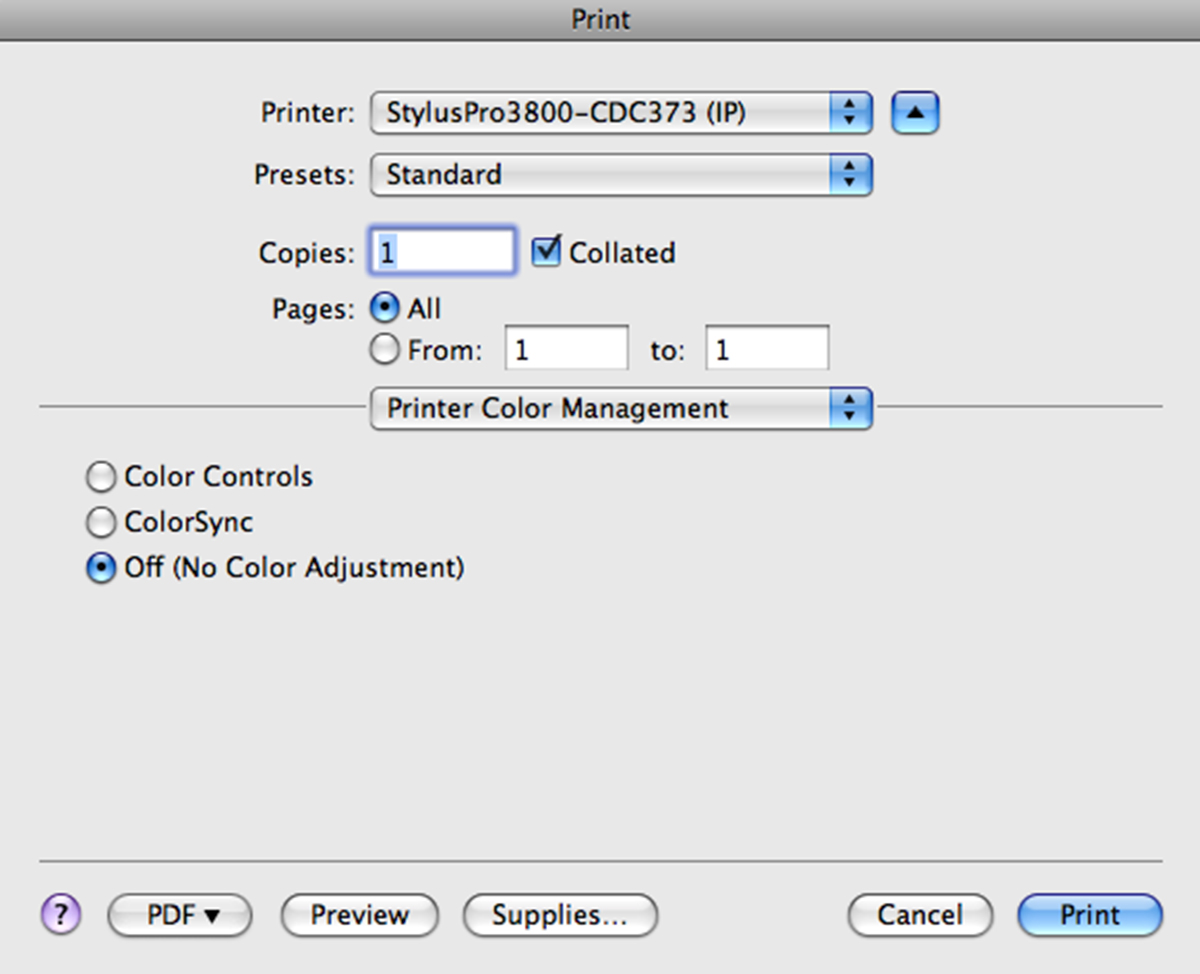Click the Preview button
The width and height of the screenshot is (1200, 974).
coord(360,915)
